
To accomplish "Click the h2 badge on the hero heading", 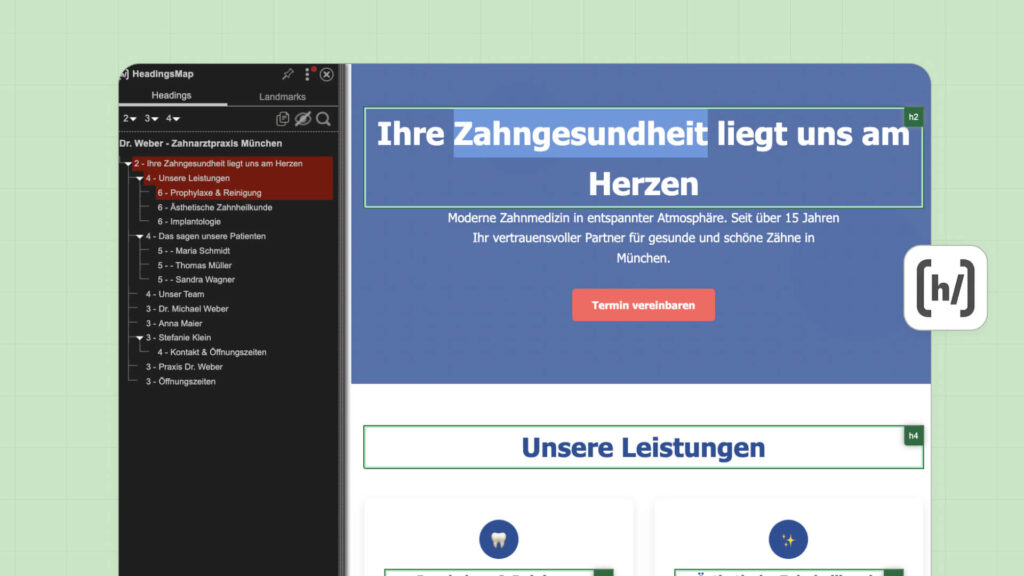I will click(x=913, y=118).
